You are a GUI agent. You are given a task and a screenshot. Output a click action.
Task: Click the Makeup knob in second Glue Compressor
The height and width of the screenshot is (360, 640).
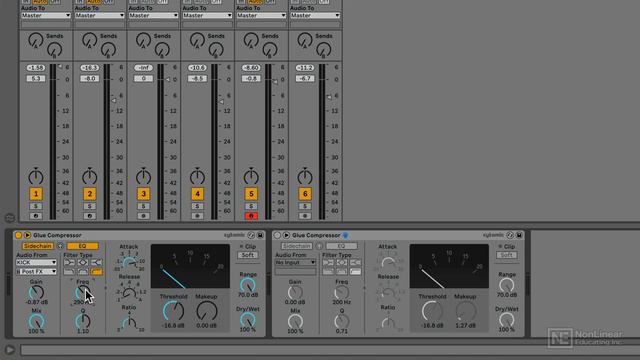click(465, 311)
